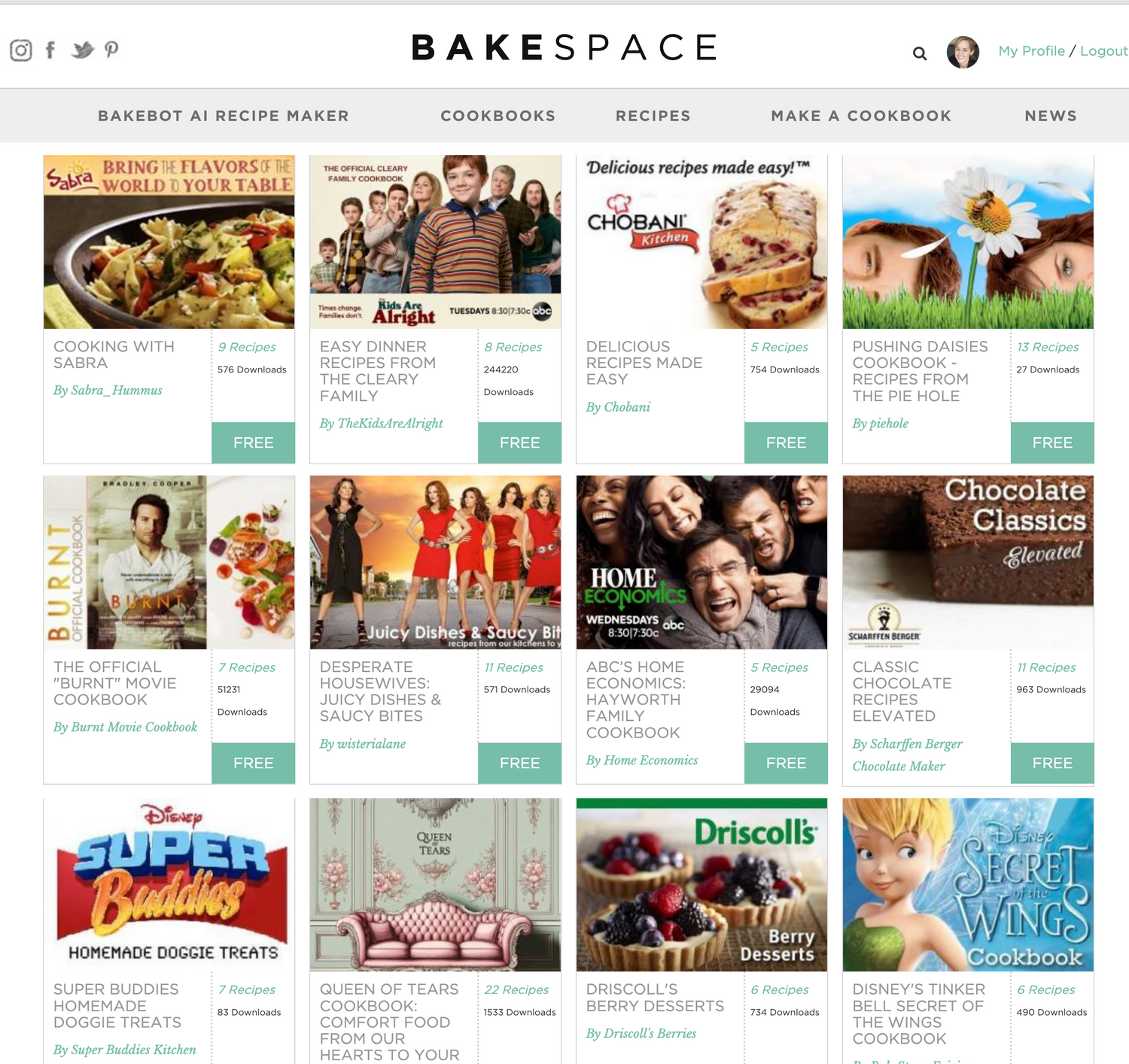1129x1064 pixels.
Task: Click the Logout link
Action: coord(1103,51)
